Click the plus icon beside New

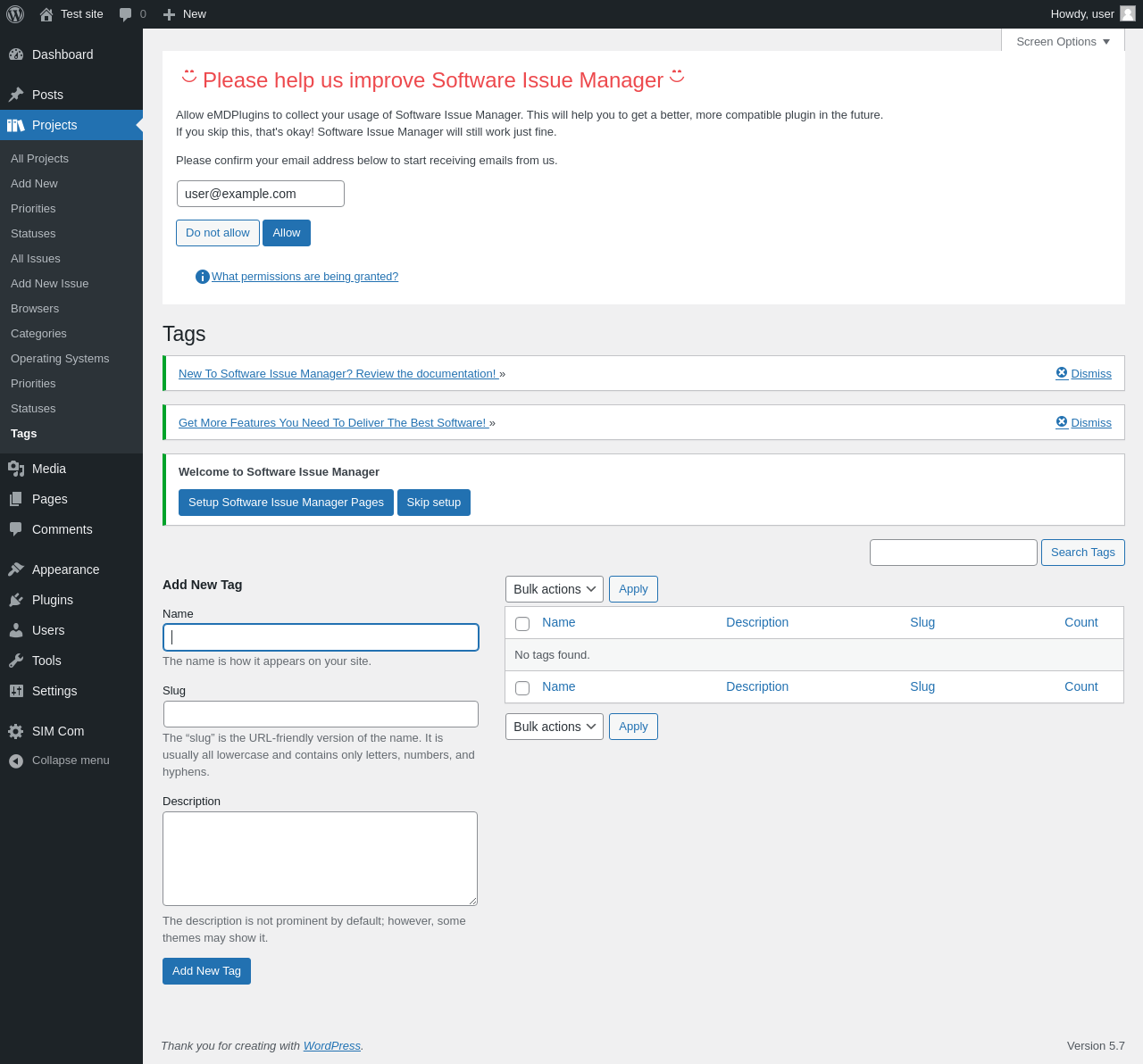169,14
